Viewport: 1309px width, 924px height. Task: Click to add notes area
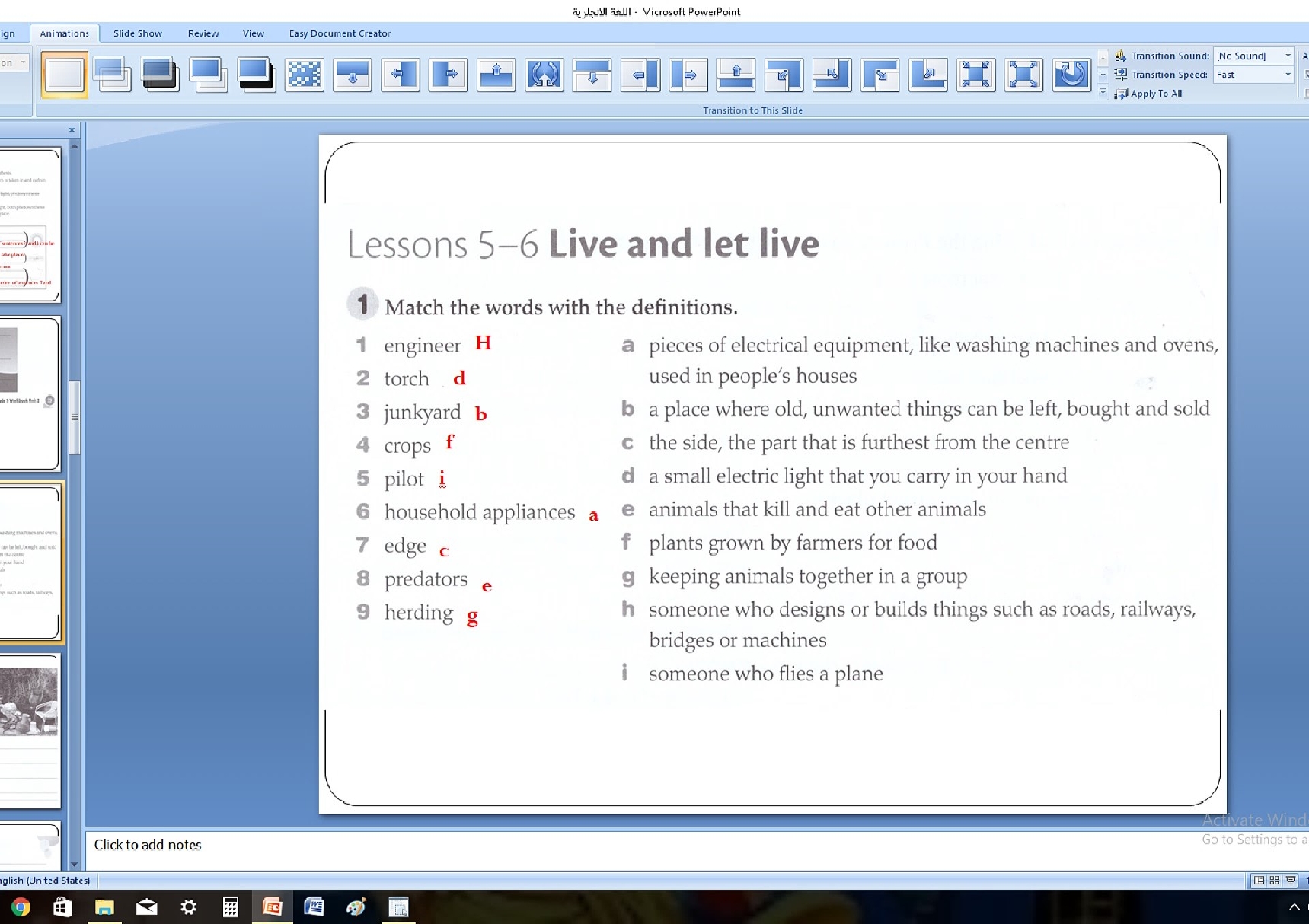pyautogui.click(x=457, y=845)
